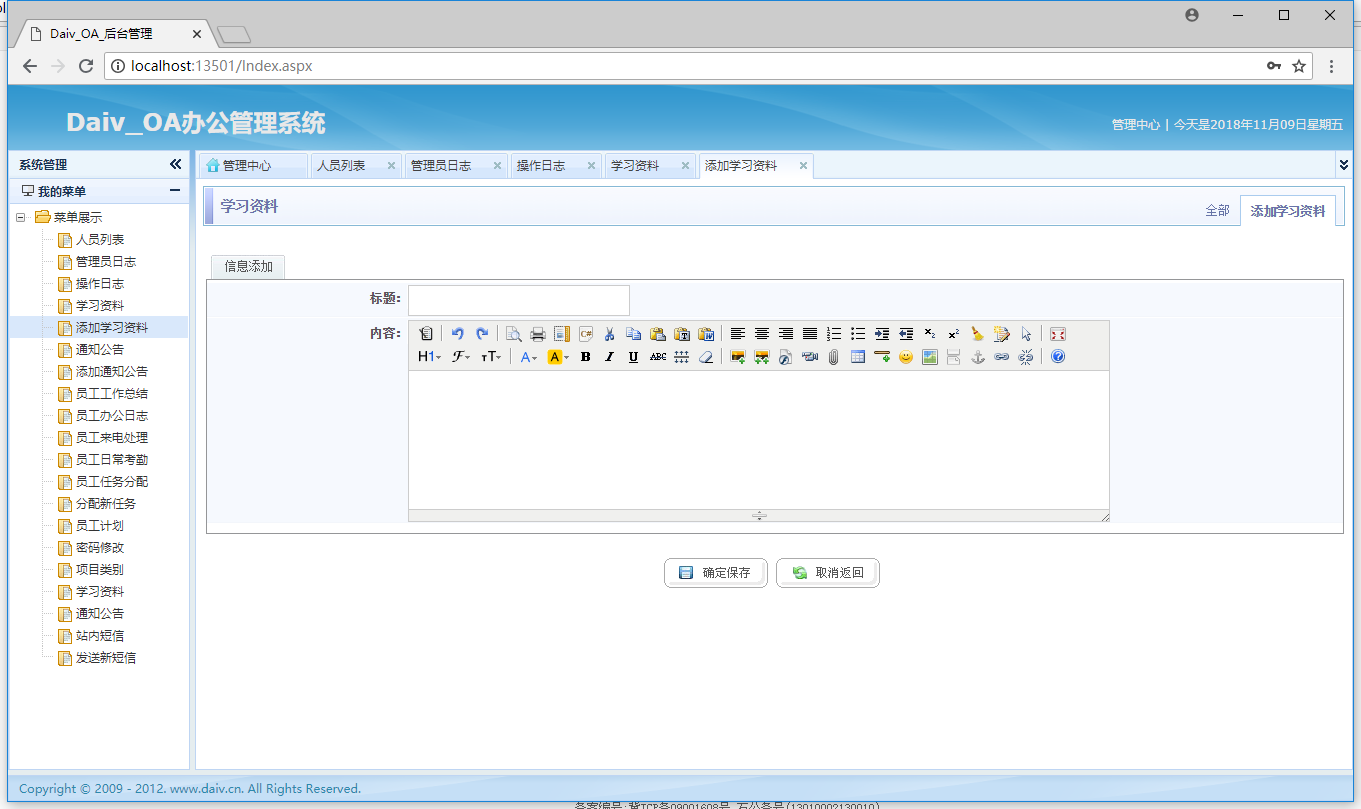
Task: Open 员工日常考勤 in menu tree
Action: point(111,460)
